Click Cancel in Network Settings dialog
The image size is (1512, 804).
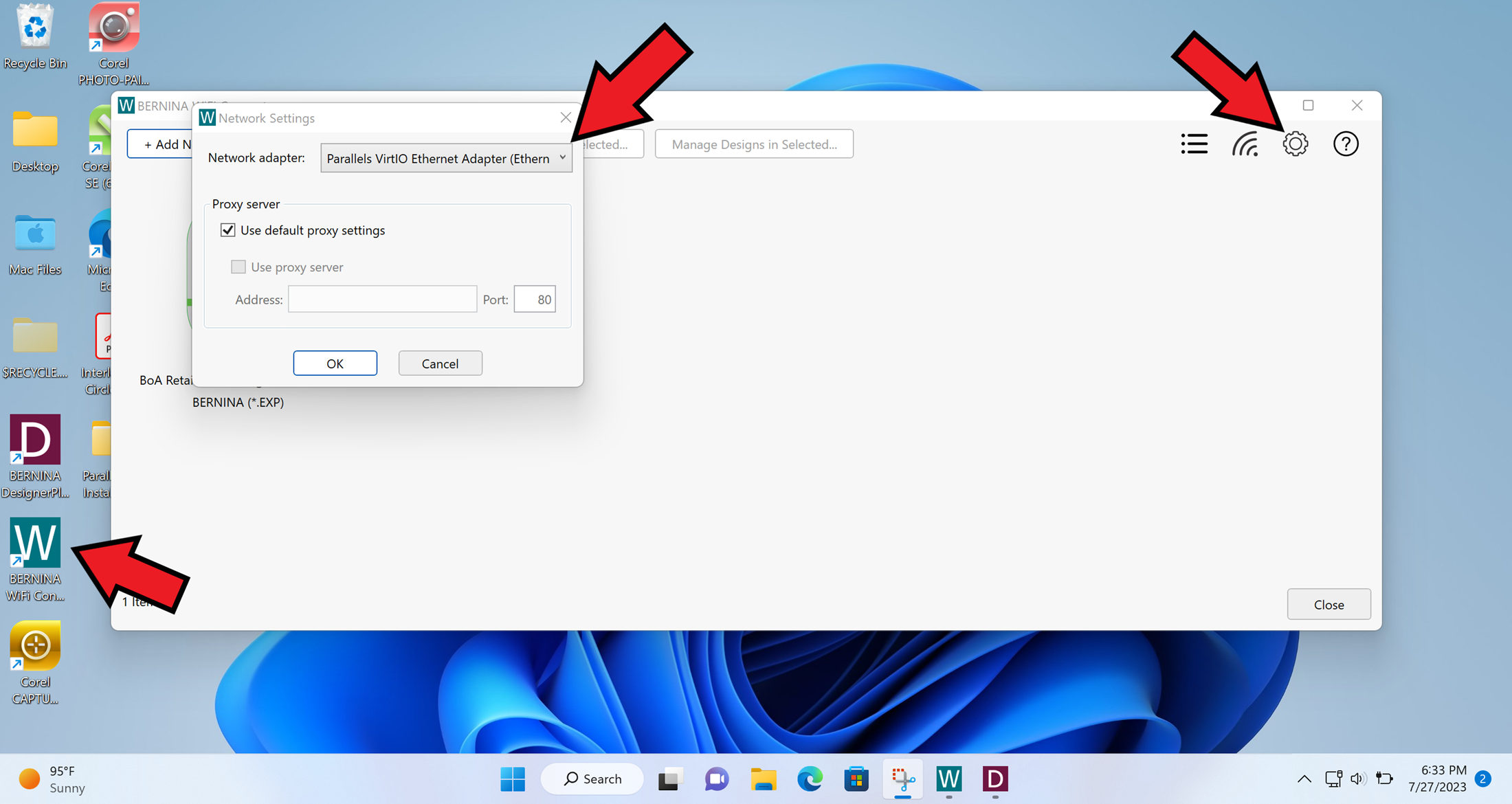tap(440, 364)
